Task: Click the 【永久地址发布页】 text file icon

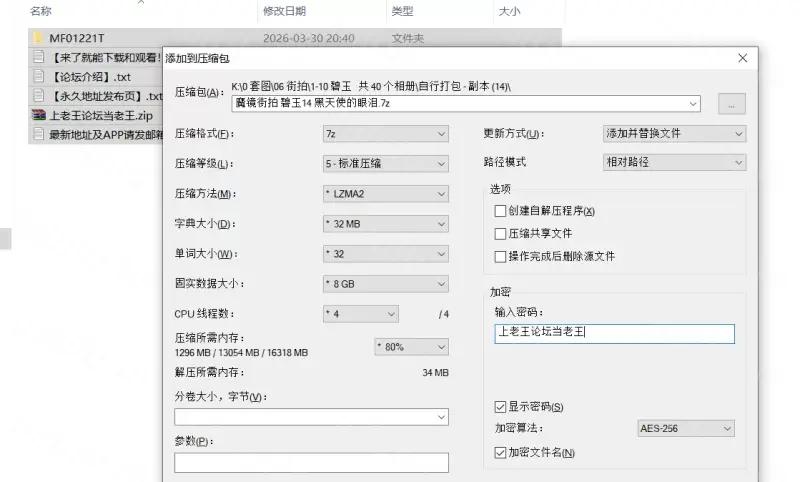Action: pyautogui.click(x=38, y=96)
